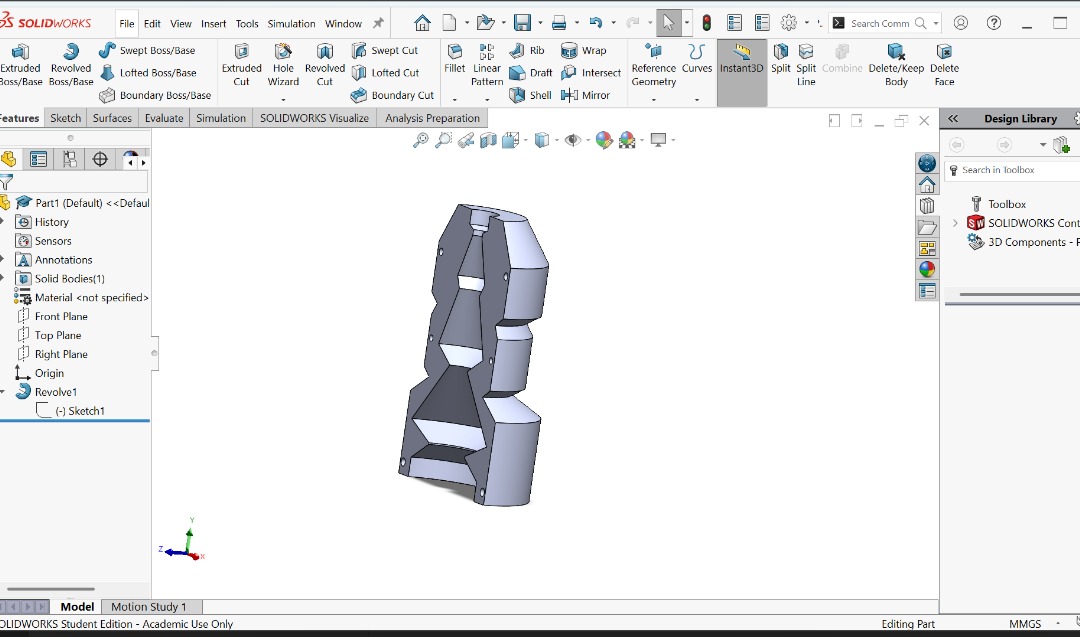Open the PropertyManager tab icon
The height and width of the screenshot is (637, 1080).
[38, 159]
